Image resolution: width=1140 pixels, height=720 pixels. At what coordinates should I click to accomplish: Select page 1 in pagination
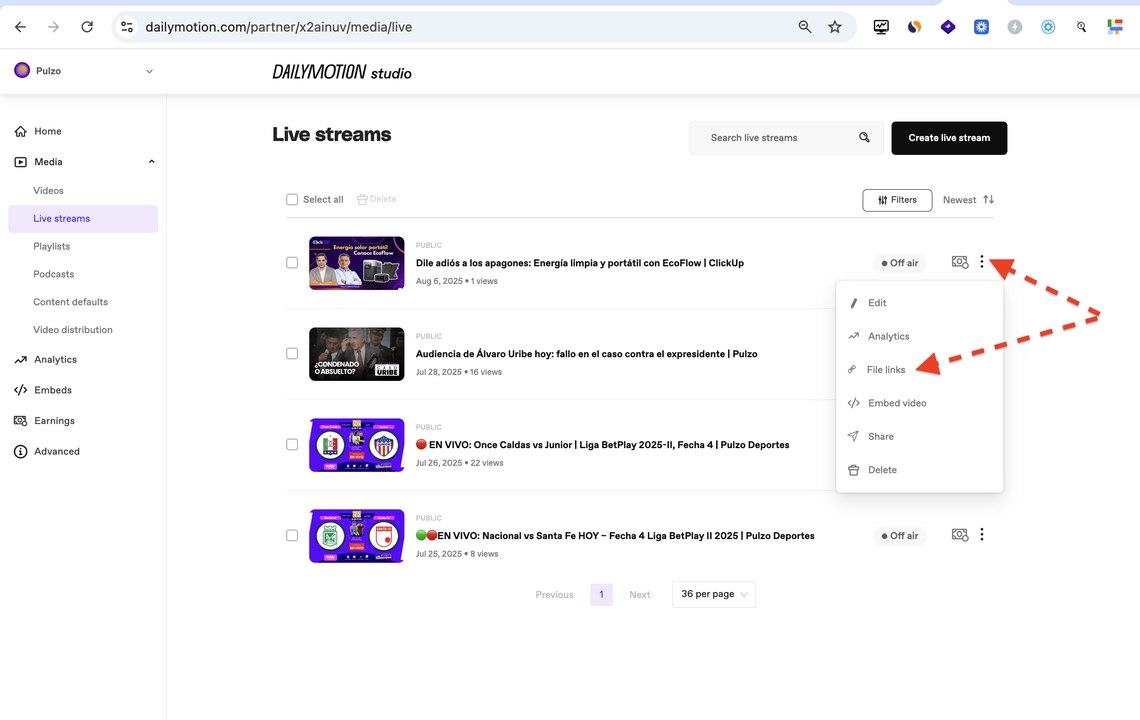point(601,594)
